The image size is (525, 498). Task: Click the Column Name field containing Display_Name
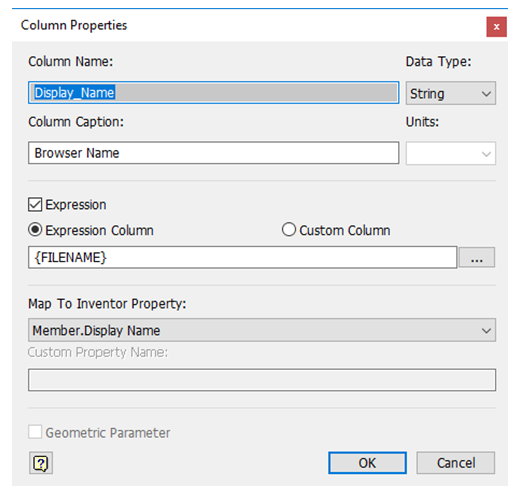214,92
